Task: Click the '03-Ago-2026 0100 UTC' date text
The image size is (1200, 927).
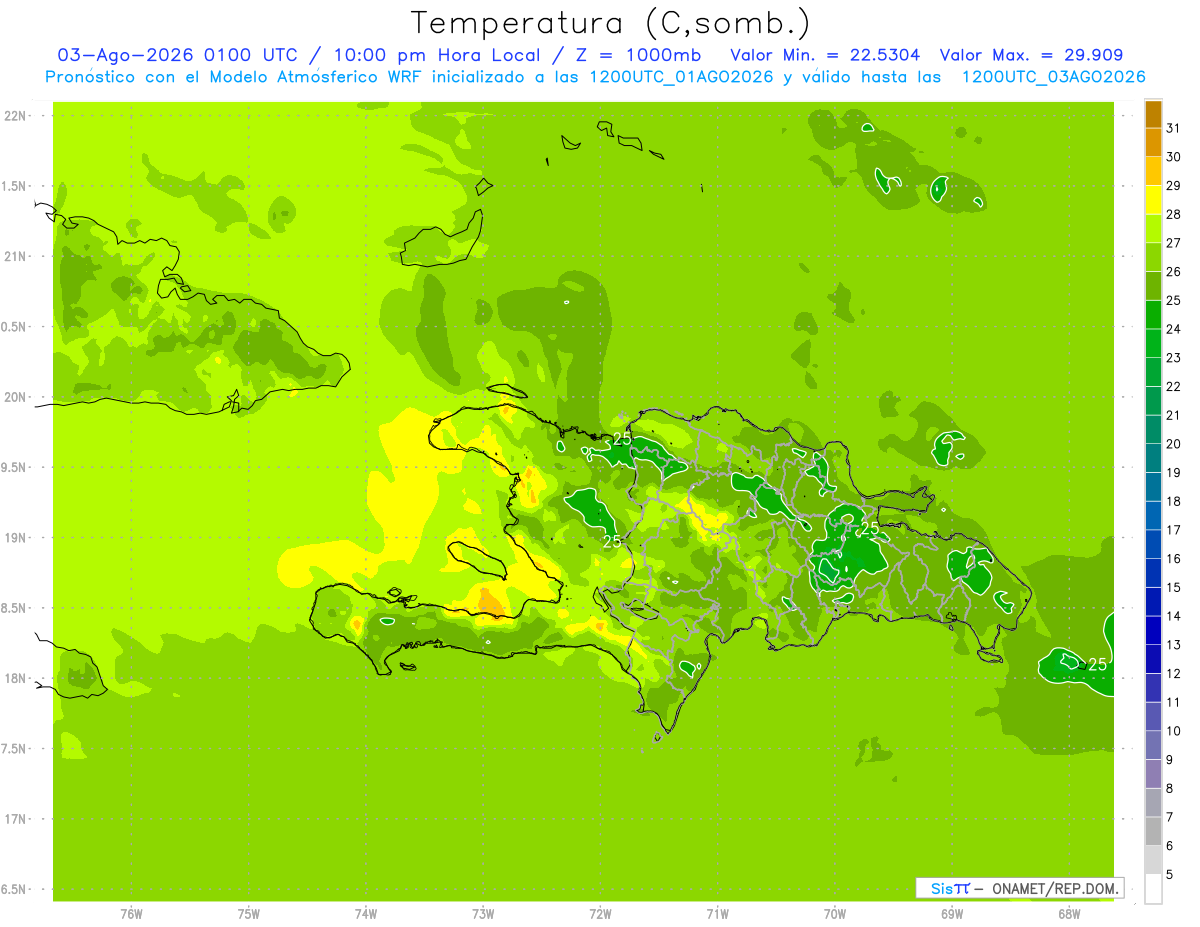Action: [x=180, y=55]
